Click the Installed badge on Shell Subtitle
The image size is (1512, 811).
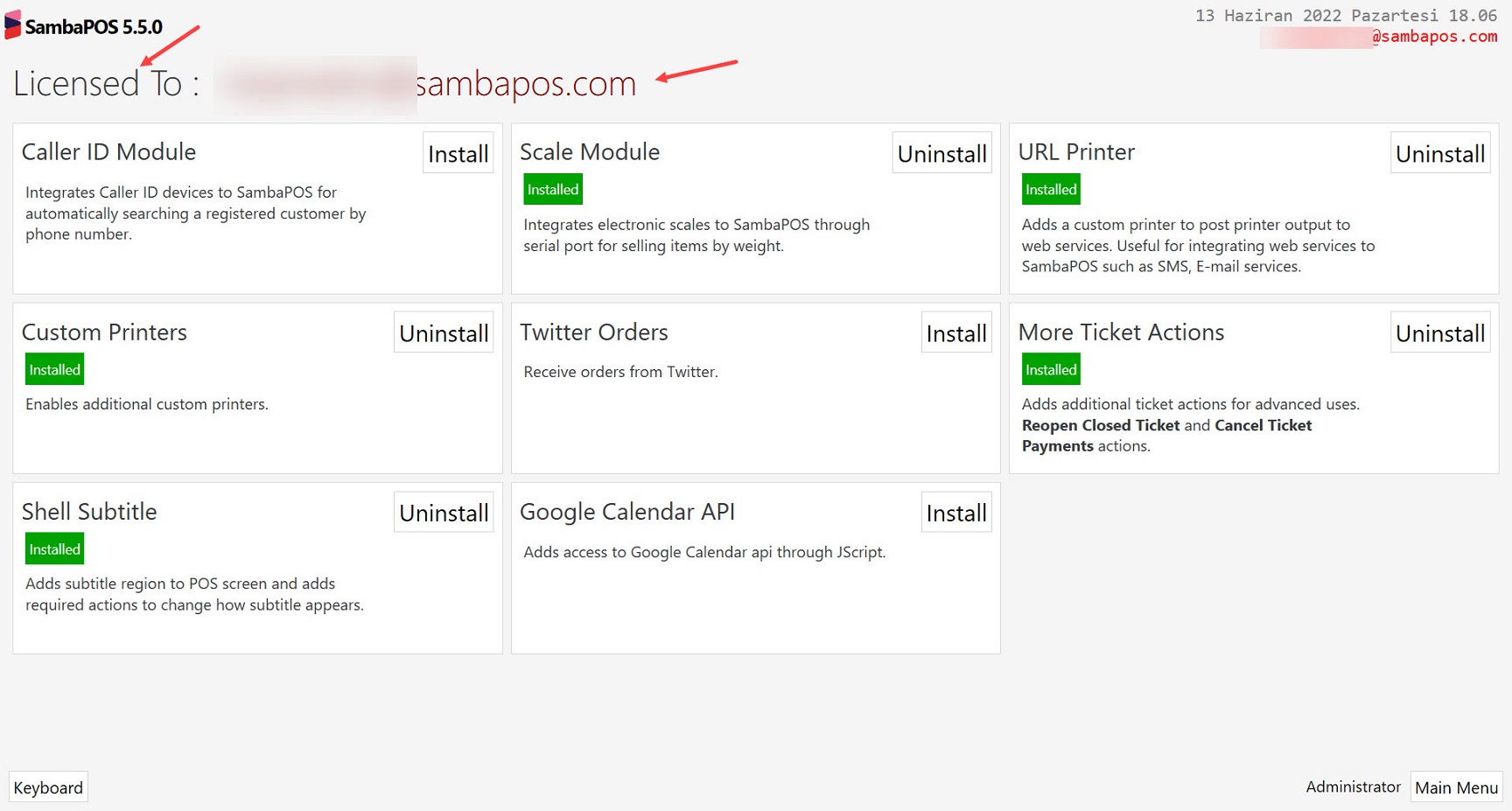[x=54, y=549]
